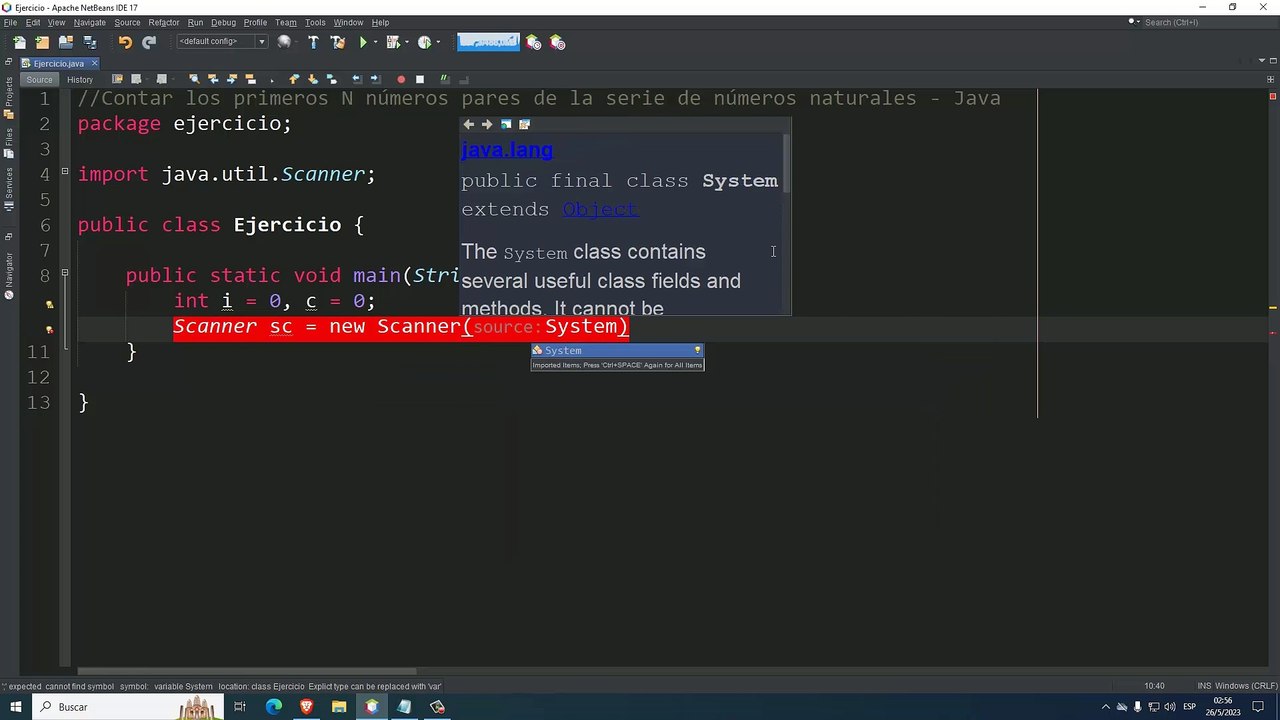Click the Open Project toolbar icon
This screenshot has width=1280, height=720.
coord(66,42)
